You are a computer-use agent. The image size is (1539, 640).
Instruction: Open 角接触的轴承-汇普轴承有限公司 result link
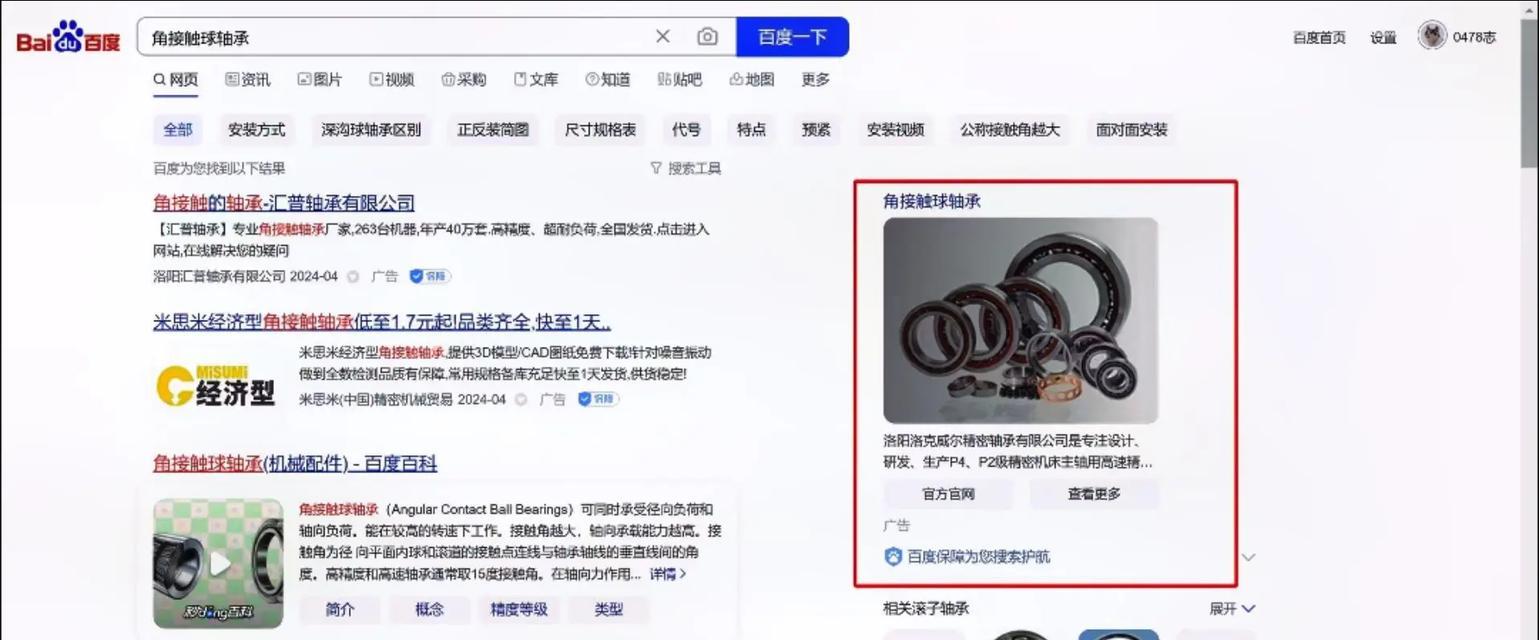tap(284, 203)
